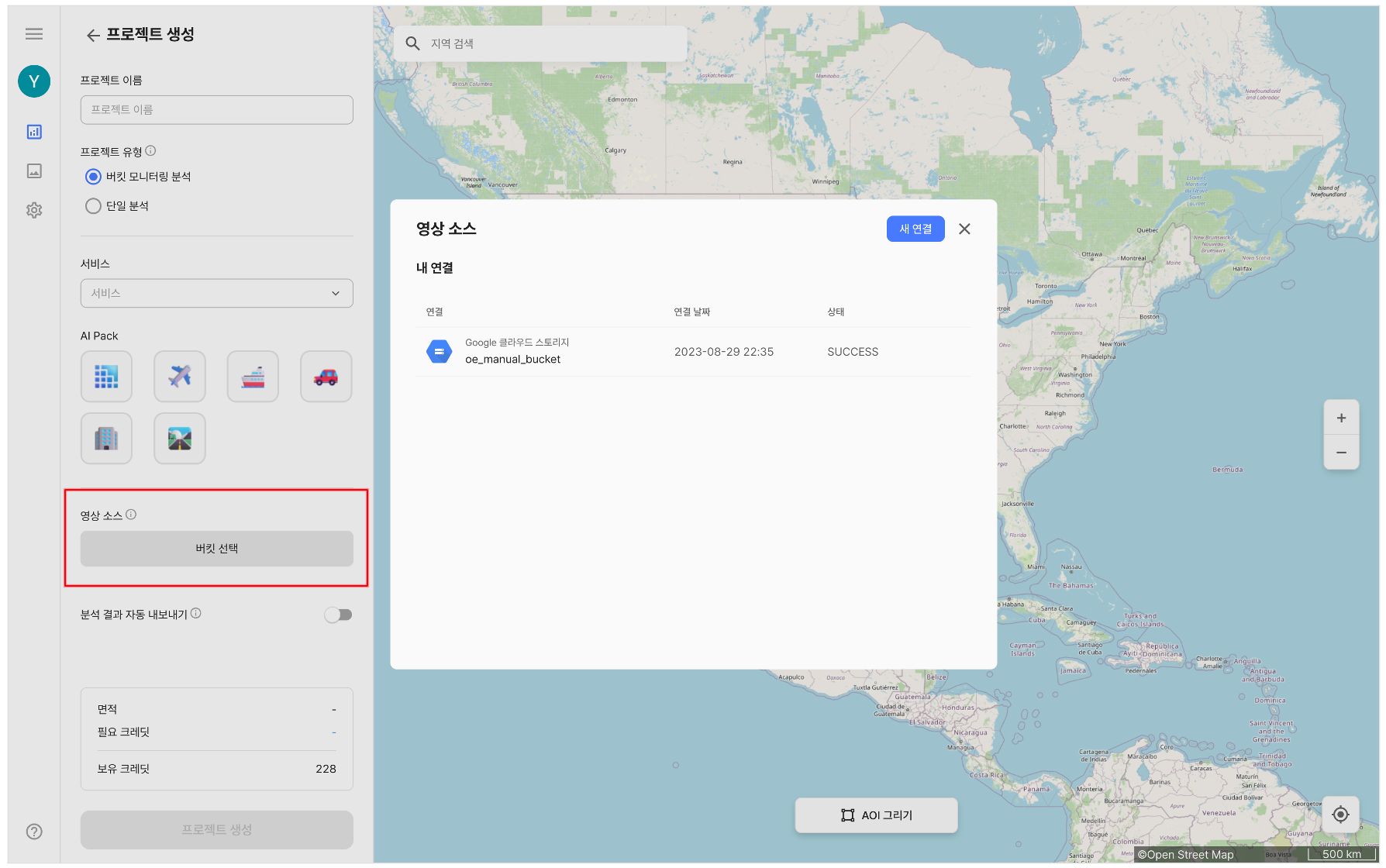Viewport: 1386px width, 868px height.
Task: Select 버킷 모니터링 분석 radio button
Action: coord(94,177)
